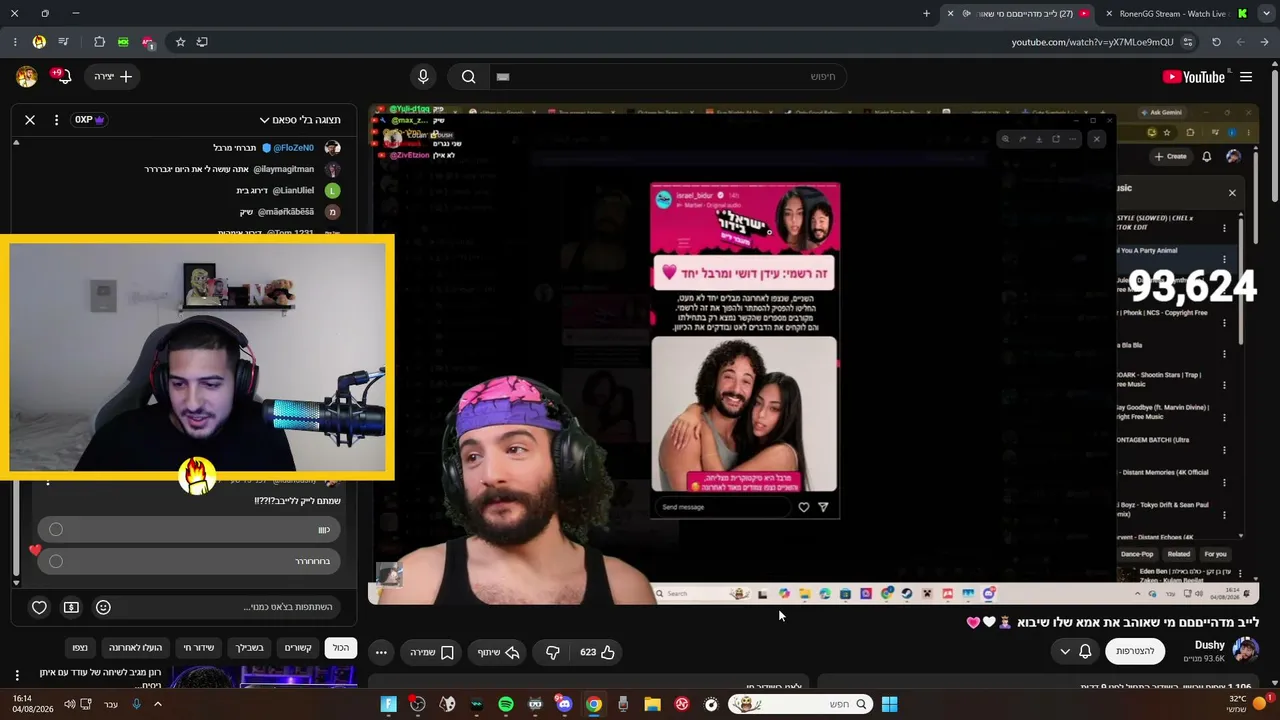Viewport: 1280px width, 720px height.
Task: Open Discord from the taskbar
Action: click(564, 704)
